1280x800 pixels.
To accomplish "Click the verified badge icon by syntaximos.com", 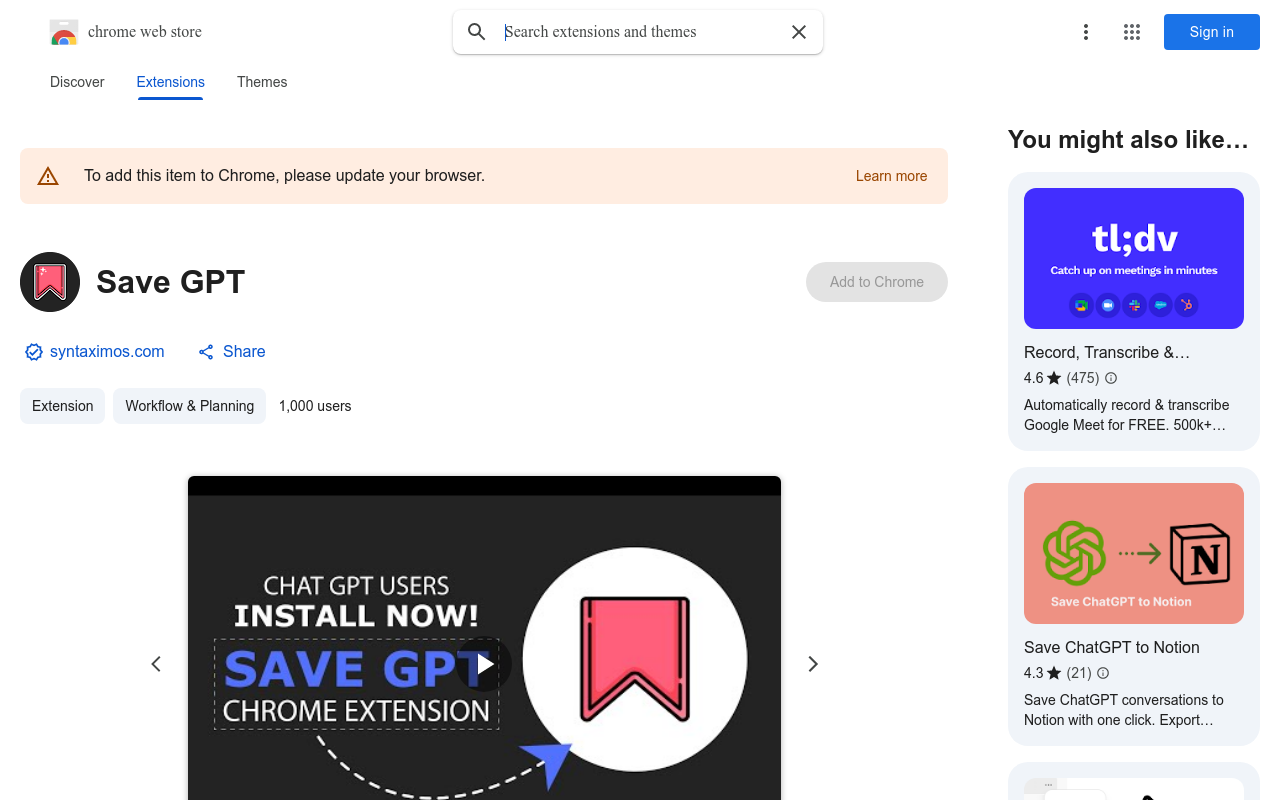I will 34,352.
